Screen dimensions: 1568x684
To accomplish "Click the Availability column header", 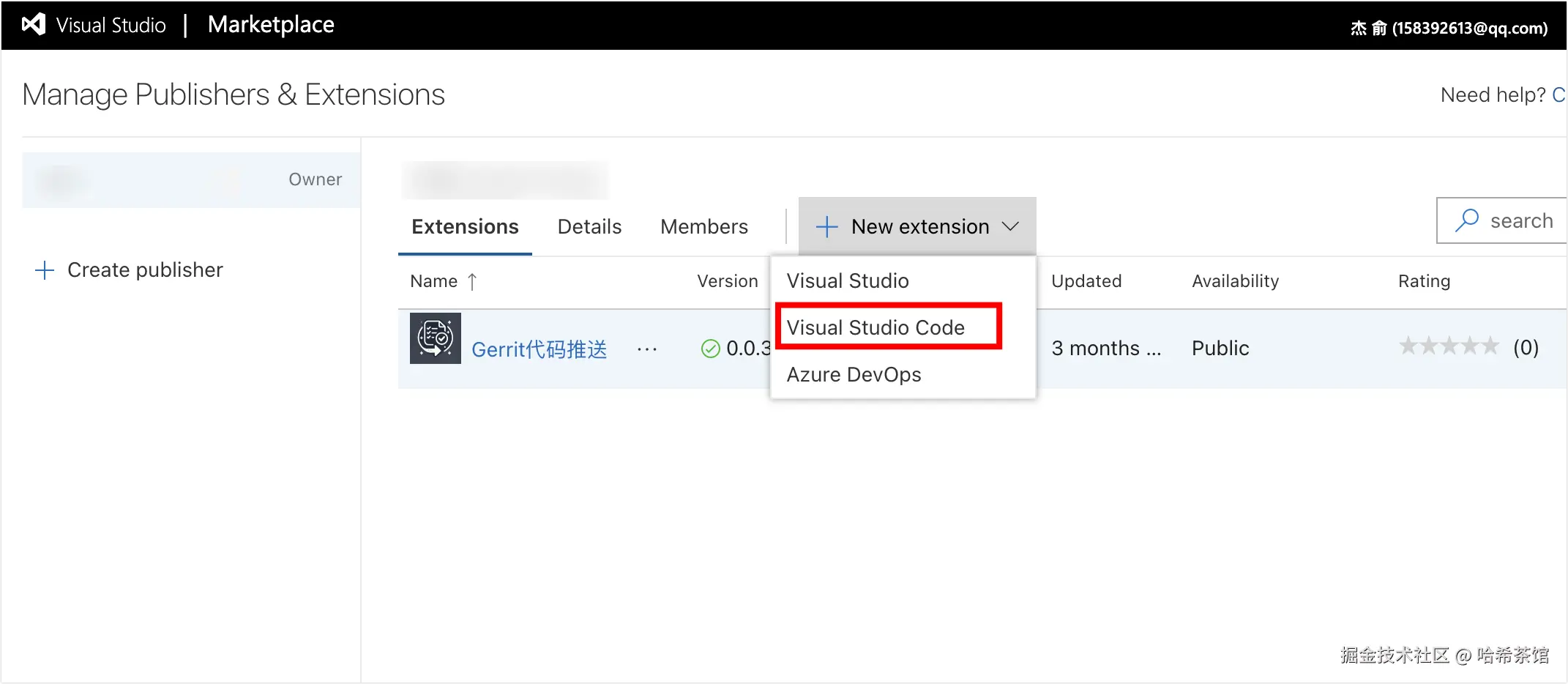I will pyautogui.click(x=1235, y=281).
